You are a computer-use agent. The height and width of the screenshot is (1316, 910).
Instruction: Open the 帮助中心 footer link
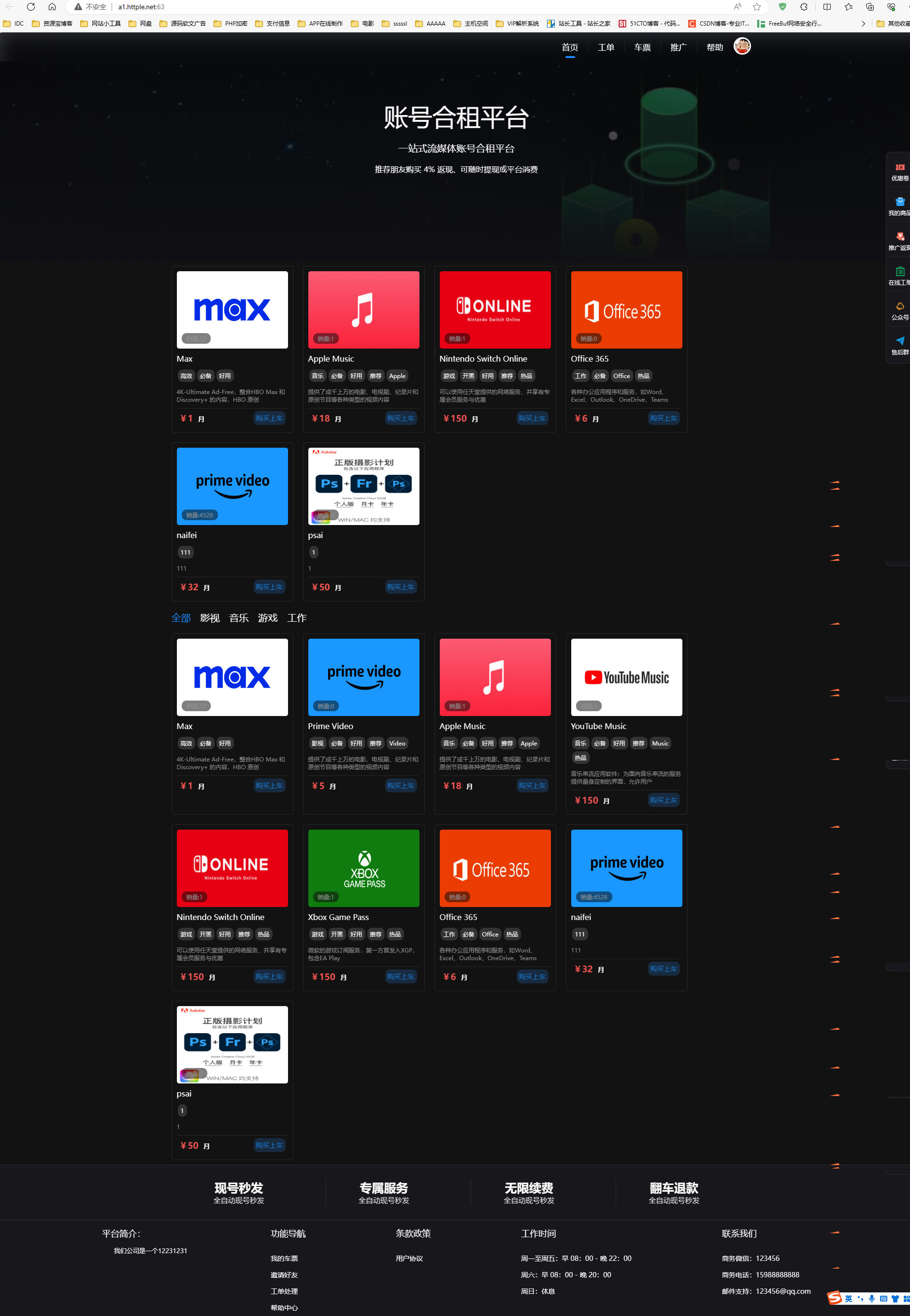pyautogui.click(x=284, y=1308)
